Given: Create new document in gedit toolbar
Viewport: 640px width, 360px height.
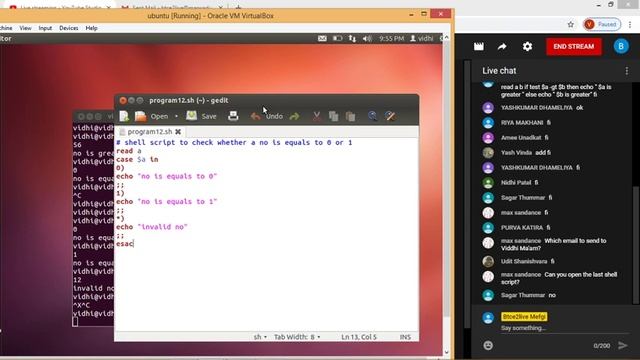Looking at the screenshot, I should [124, 116].
